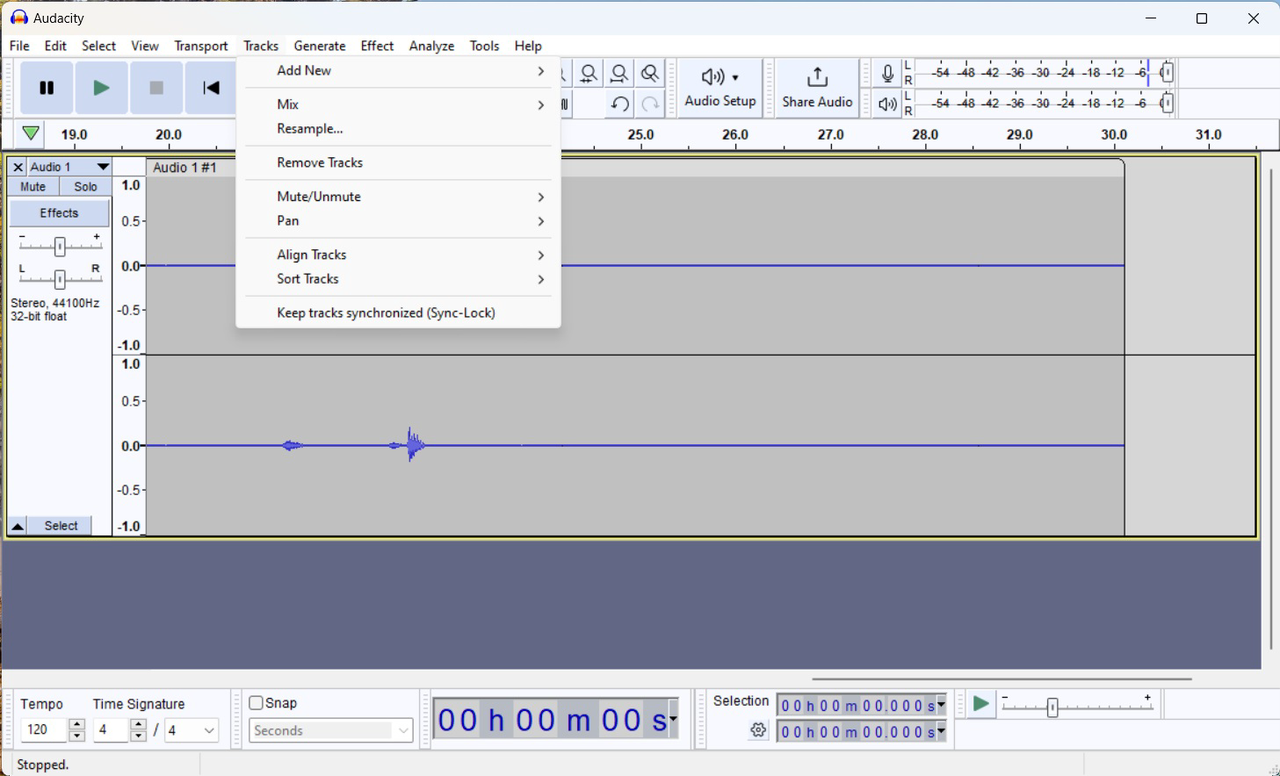Click the play-at-speed slider handle
Viewport: 1280px width, 776px height.
pos(1053,707)
